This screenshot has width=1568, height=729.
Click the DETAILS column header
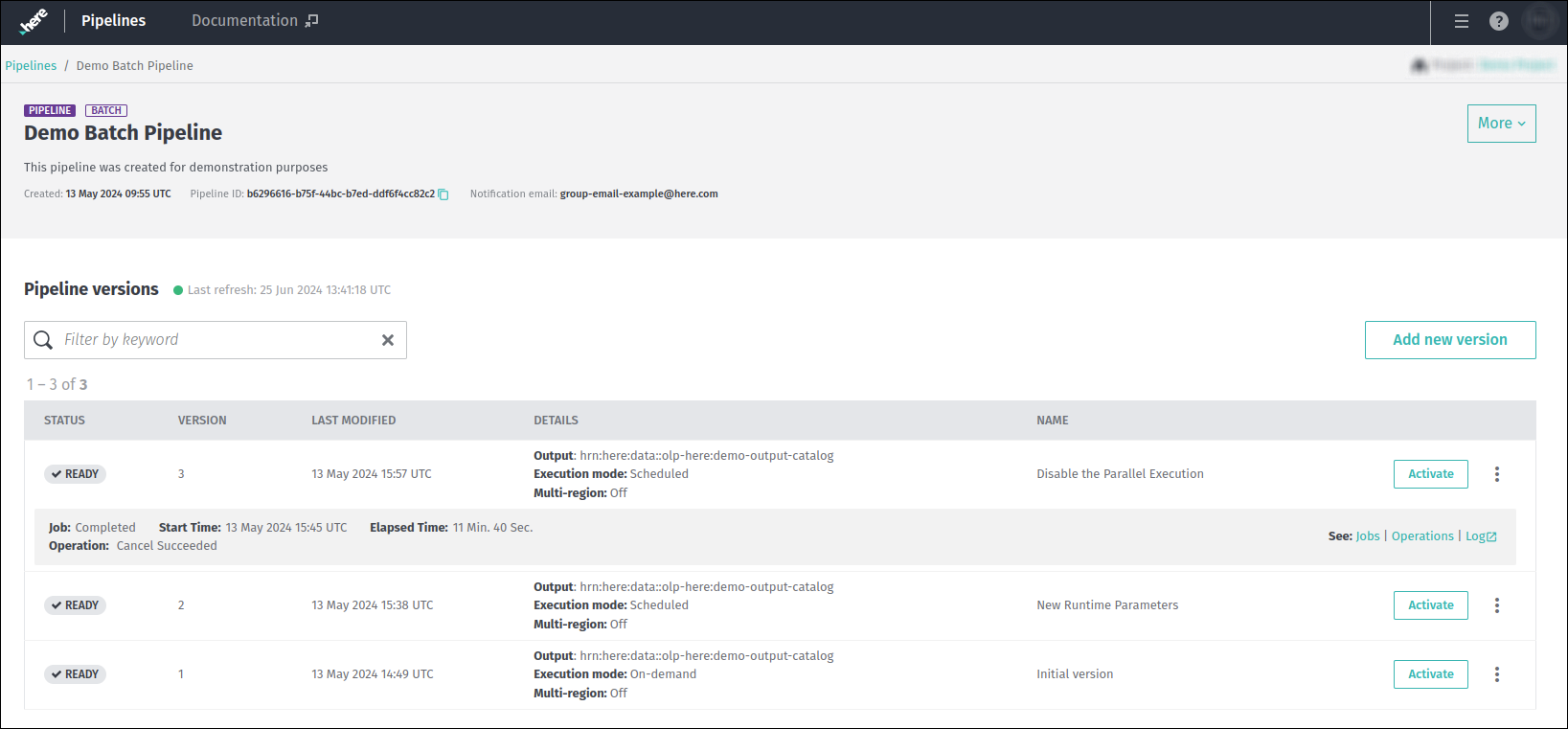tap(556, 421)
